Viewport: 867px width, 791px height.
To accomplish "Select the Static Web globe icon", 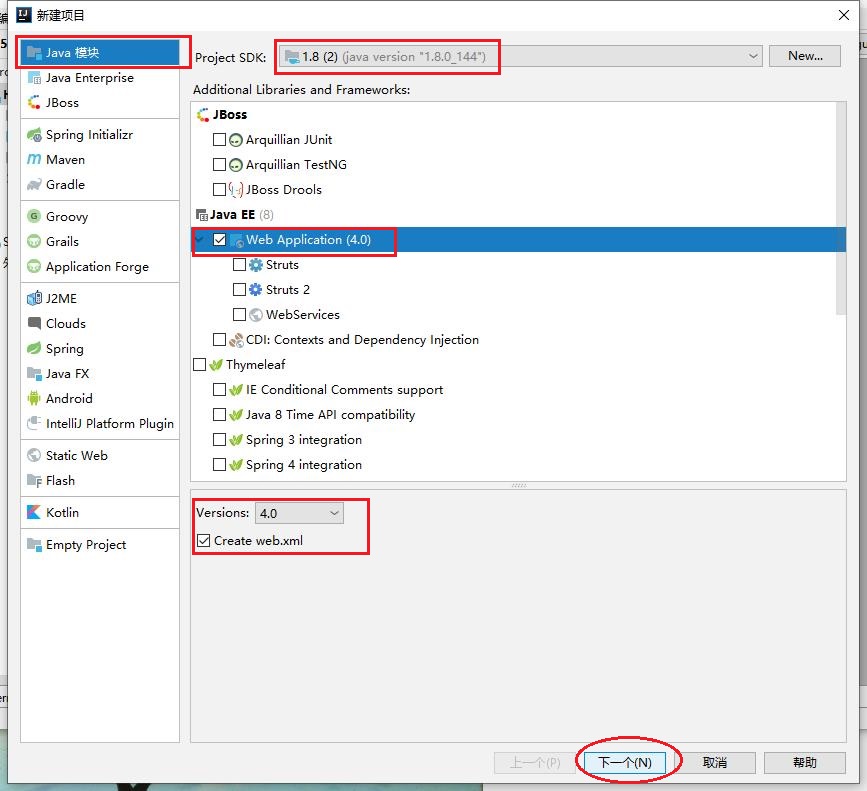I will pos(34,455).
